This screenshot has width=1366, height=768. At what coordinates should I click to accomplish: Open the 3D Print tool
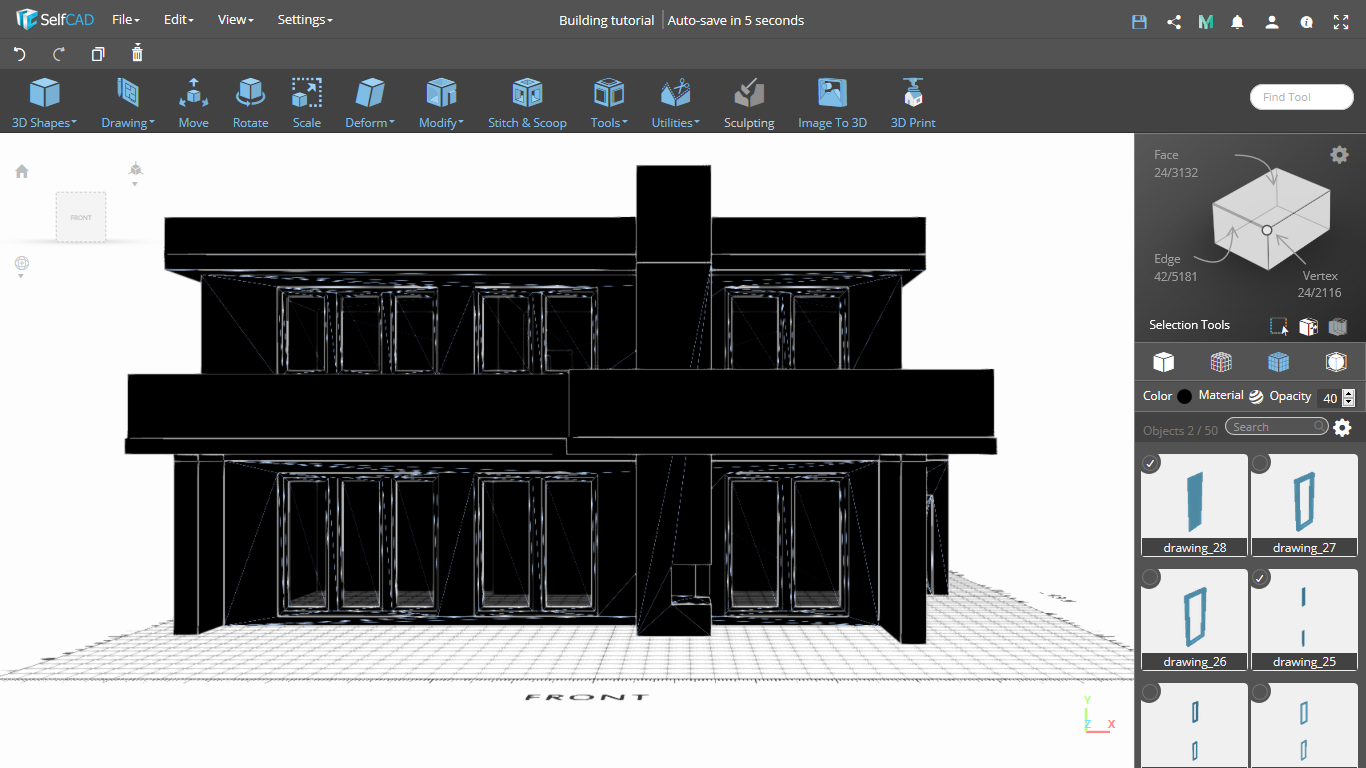click(x=913, y=103)
